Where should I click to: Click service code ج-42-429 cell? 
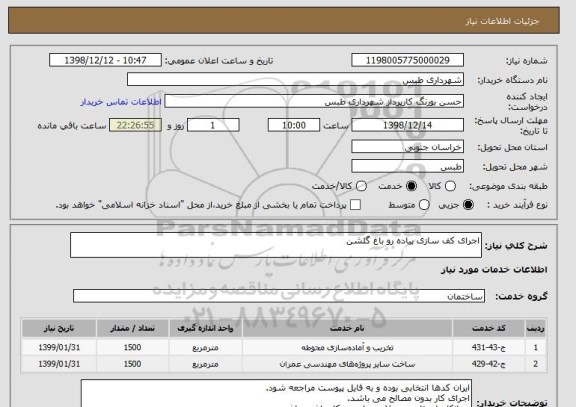[x=489, y=364]
